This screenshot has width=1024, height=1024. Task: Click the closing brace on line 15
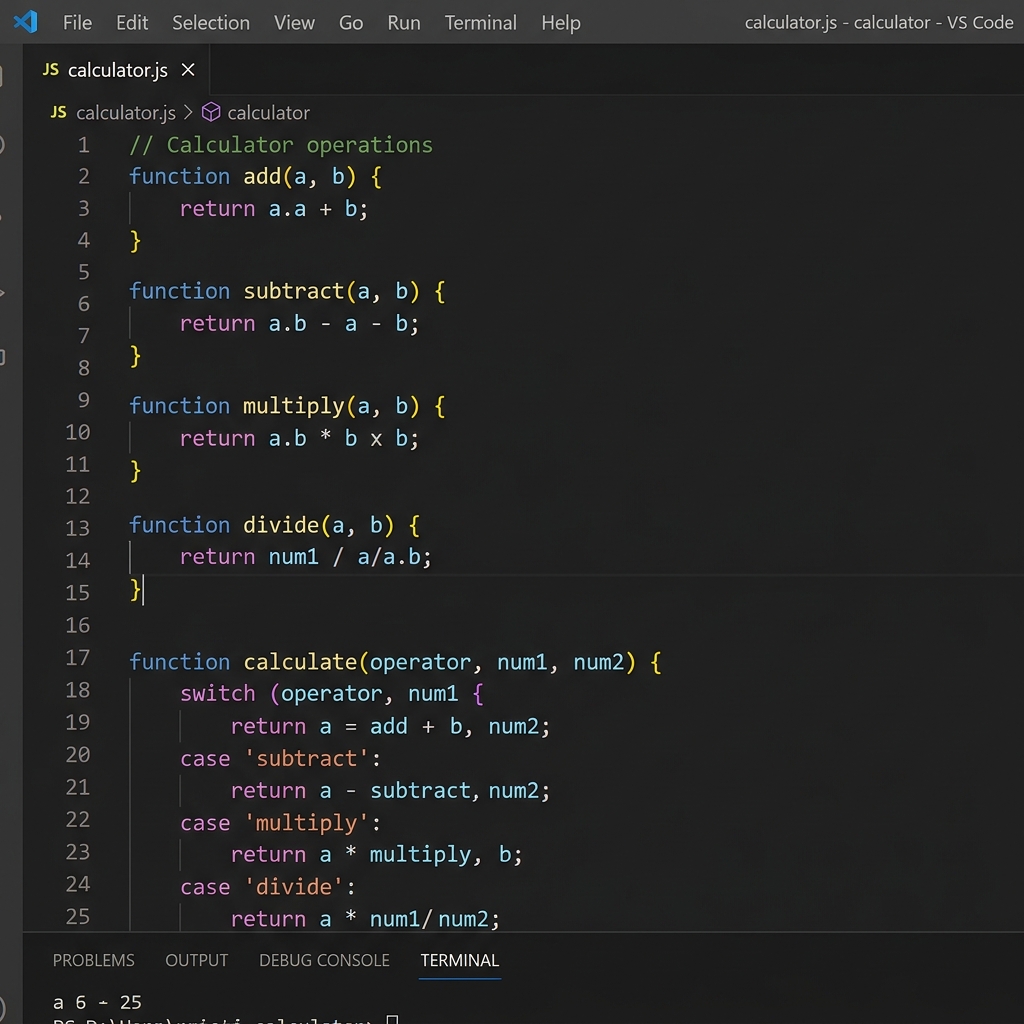coord(135,590)
